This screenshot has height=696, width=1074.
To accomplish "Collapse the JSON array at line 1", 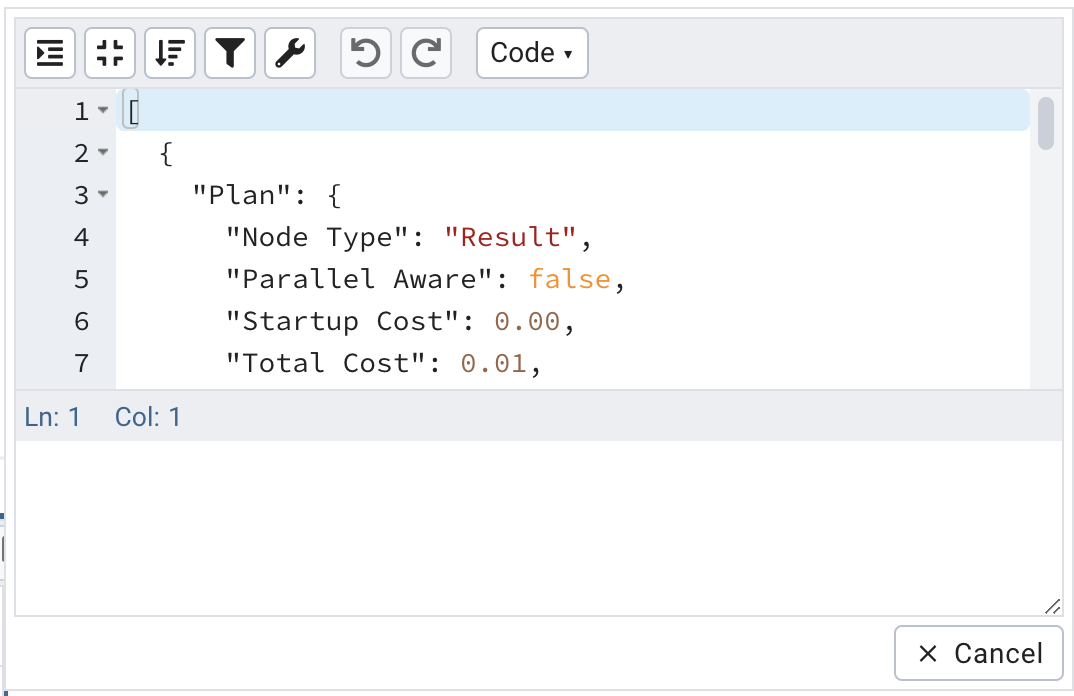I will pyautogui.click(x=103, y=112).
